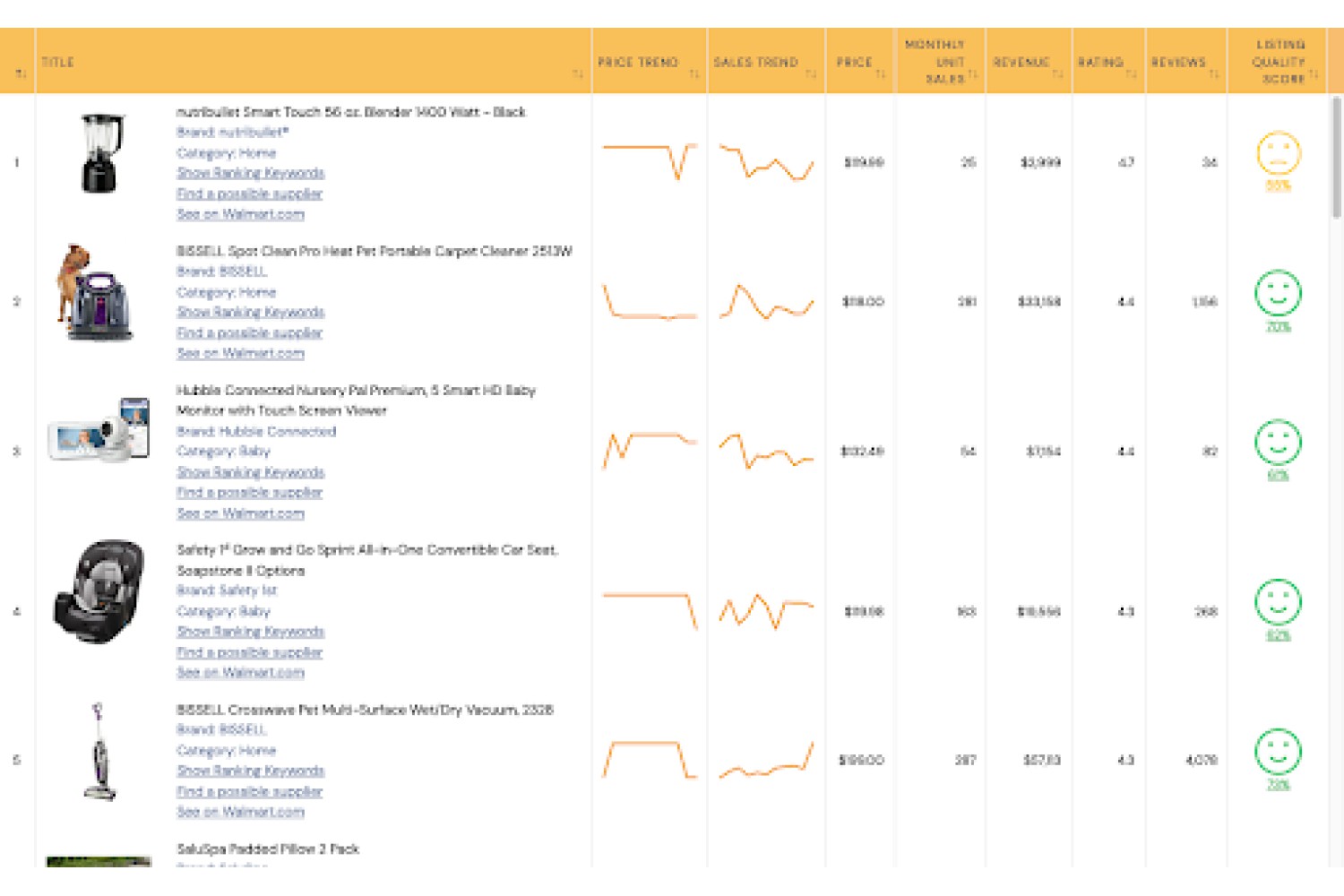Screen dimensions: 1344x896
Task: Click the Listing Quality Score sort icon
Action: 1313,73
